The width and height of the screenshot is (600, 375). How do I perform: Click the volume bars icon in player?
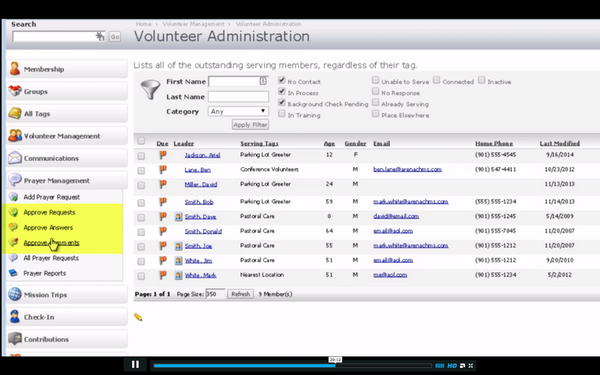click(x=440, y=366)
